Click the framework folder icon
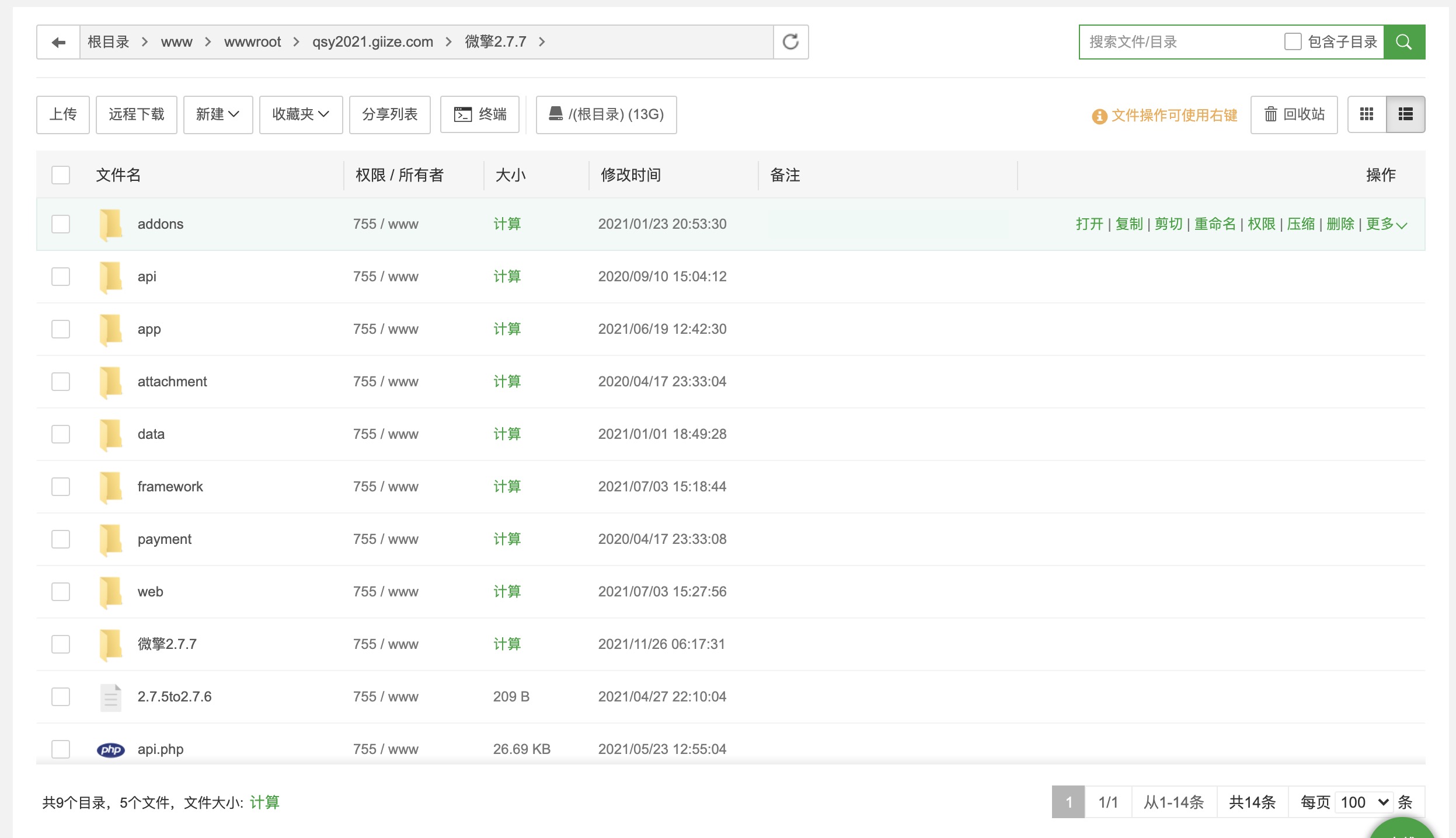This screenshot has width=1456, height=838. click(x=110, y=487)
